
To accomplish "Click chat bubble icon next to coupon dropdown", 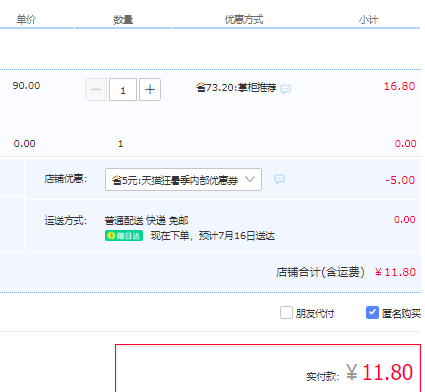I will pyautogui.click(x=279, y=179).
